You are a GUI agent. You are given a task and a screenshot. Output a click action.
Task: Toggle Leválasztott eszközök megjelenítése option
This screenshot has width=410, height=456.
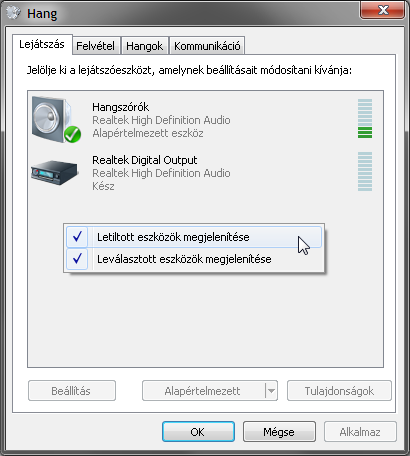(x=194, y=259)
